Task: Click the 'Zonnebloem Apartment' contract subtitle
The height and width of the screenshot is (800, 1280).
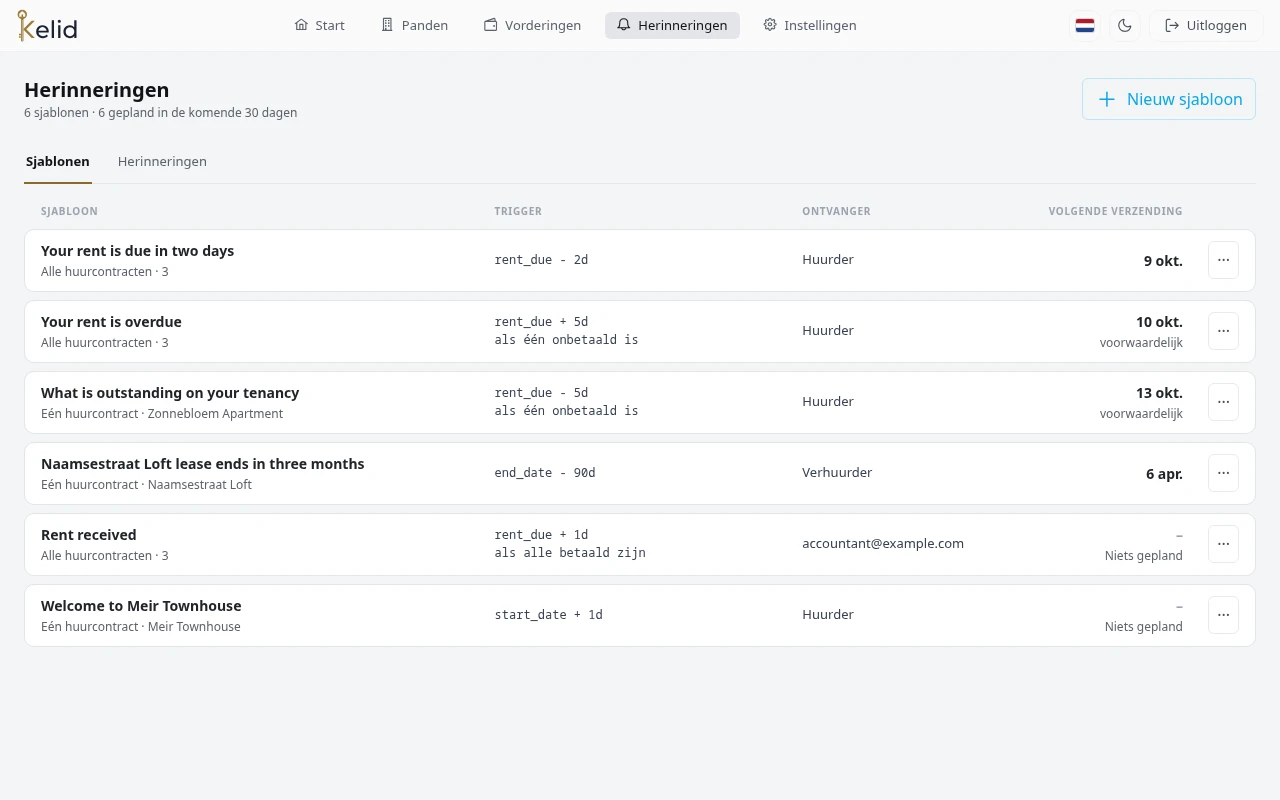Action: point(215,414)
